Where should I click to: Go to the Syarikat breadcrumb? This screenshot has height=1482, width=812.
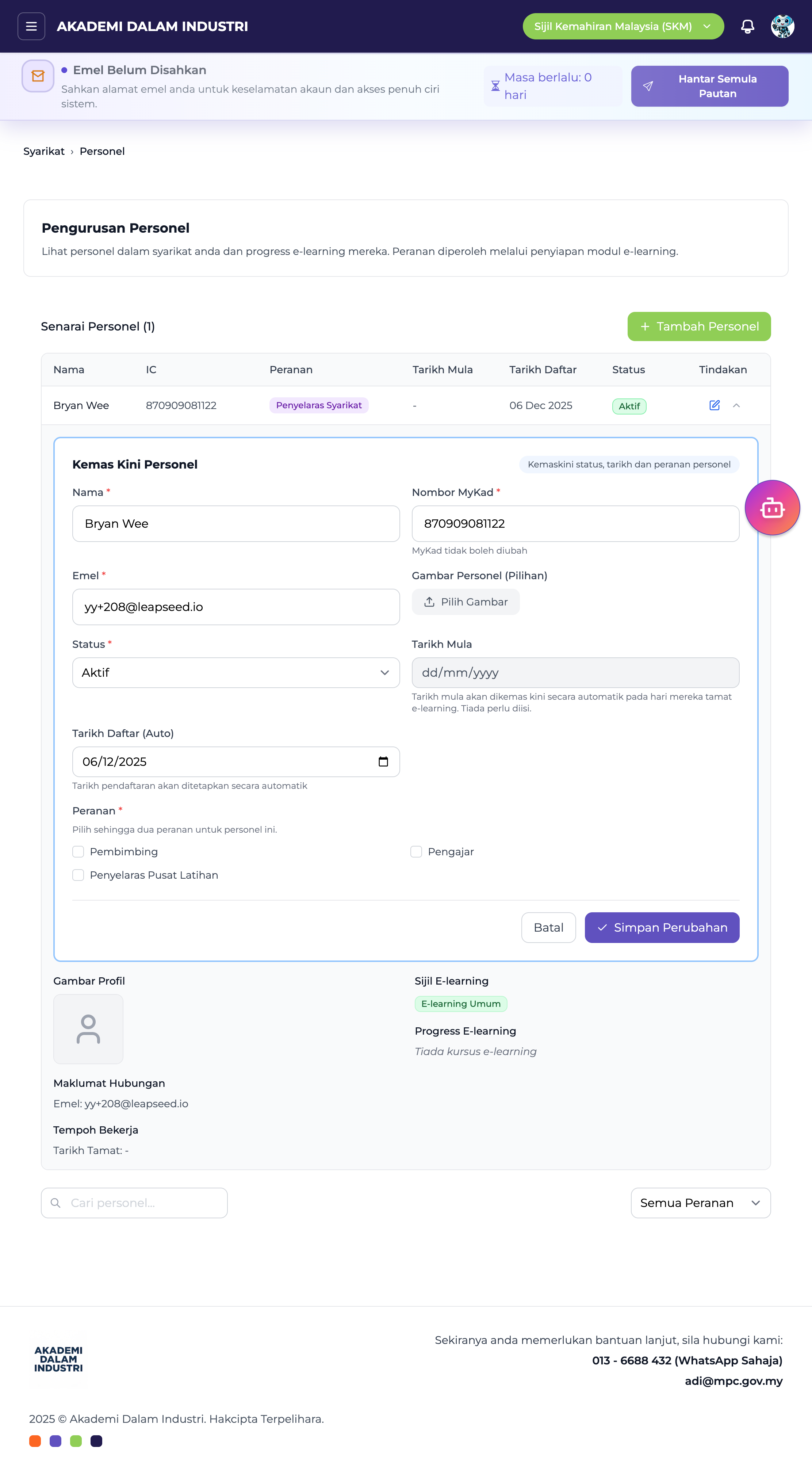coord(44,151)
